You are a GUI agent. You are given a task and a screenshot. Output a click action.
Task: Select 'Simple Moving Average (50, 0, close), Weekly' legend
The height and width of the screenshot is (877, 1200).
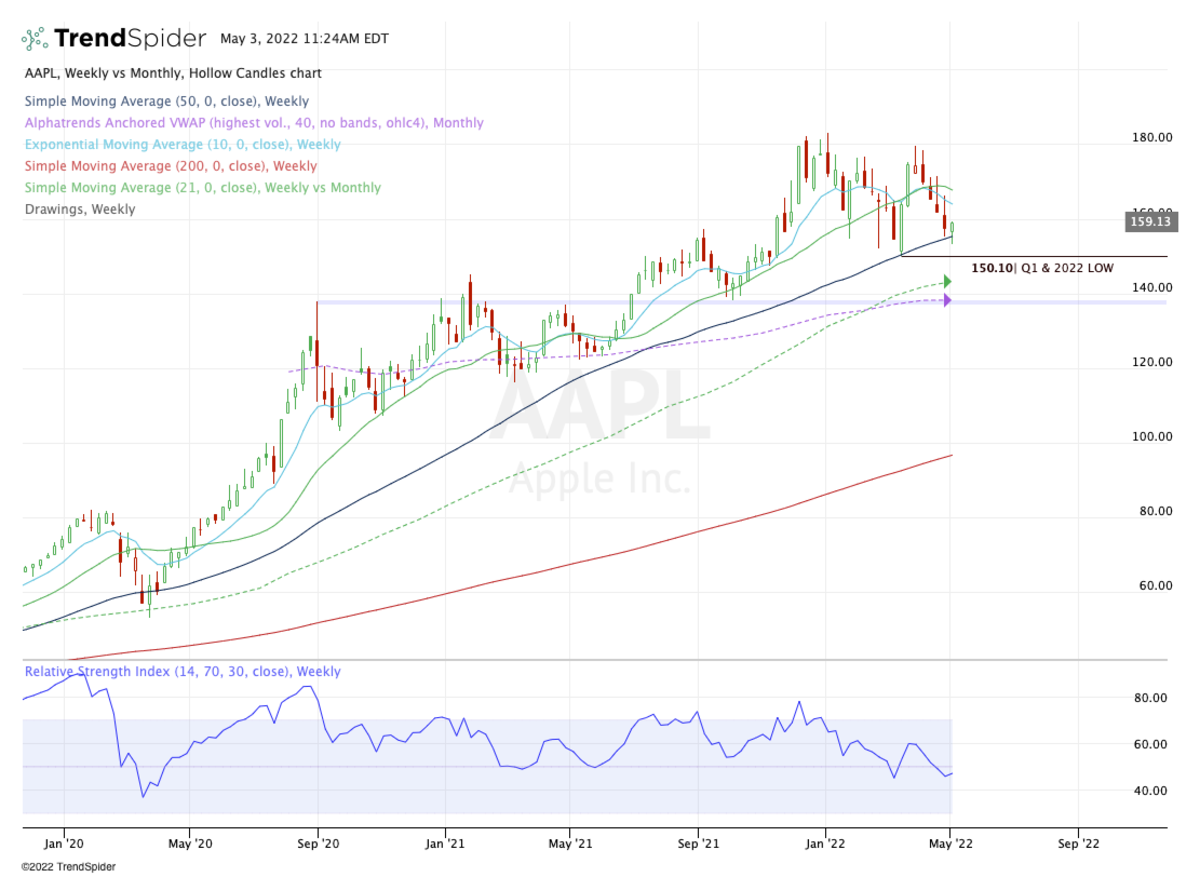click(x=167, y=101)
